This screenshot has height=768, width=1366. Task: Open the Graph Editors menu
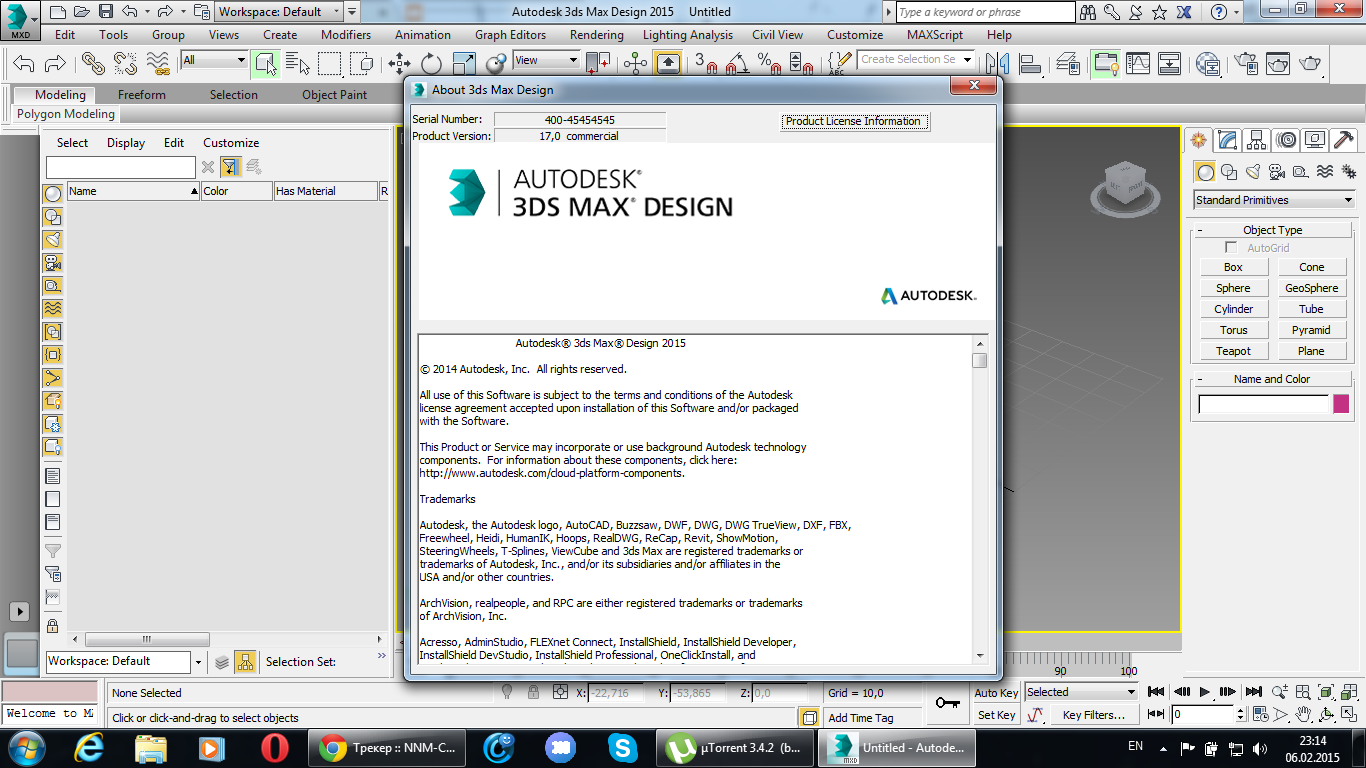(511, 34)
